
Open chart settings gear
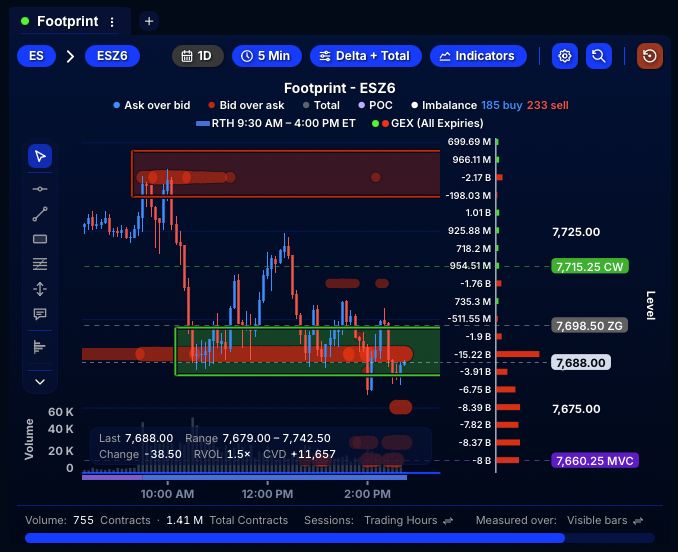click(564, 56)
